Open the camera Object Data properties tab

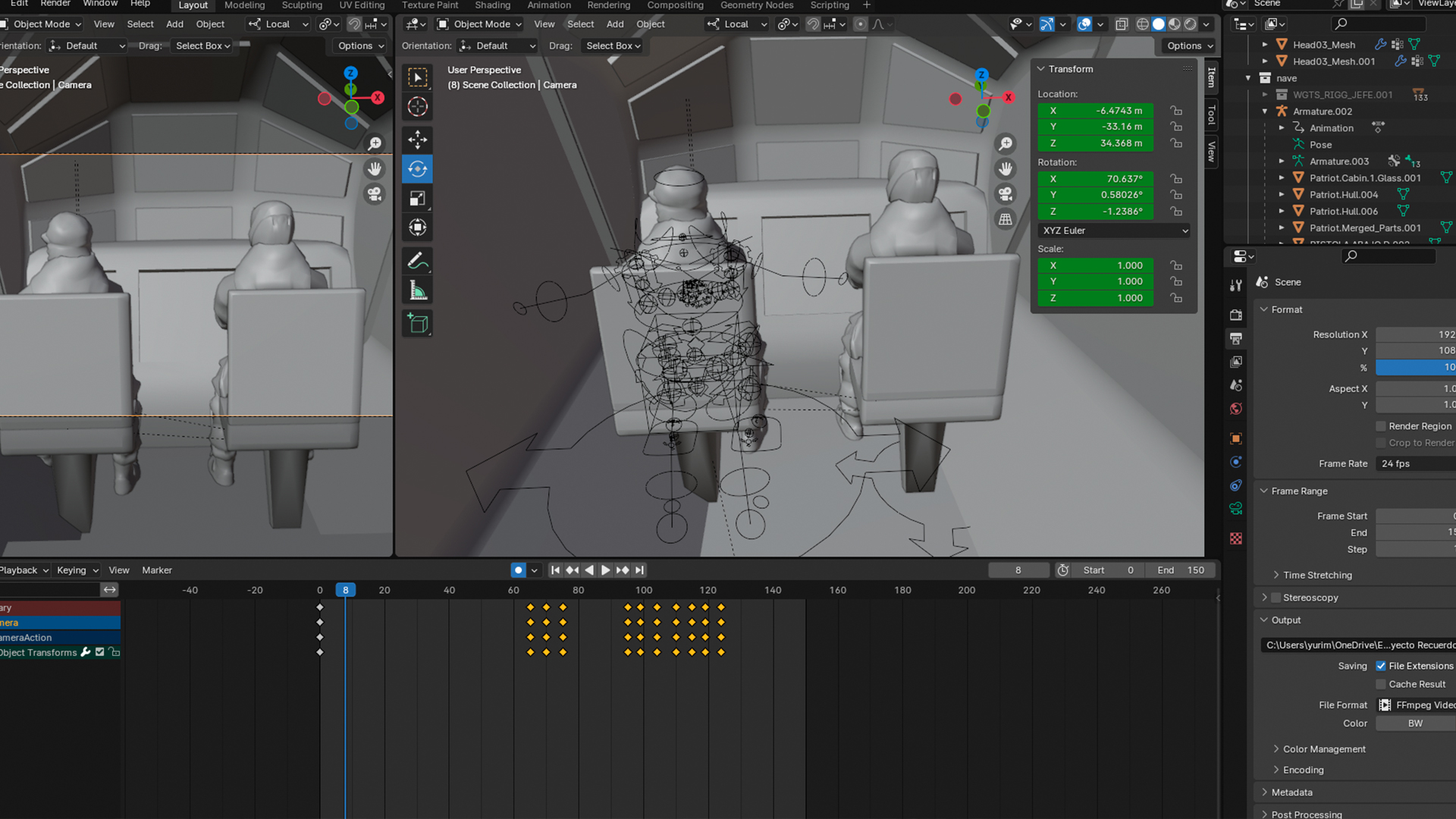click(1236, 509)
